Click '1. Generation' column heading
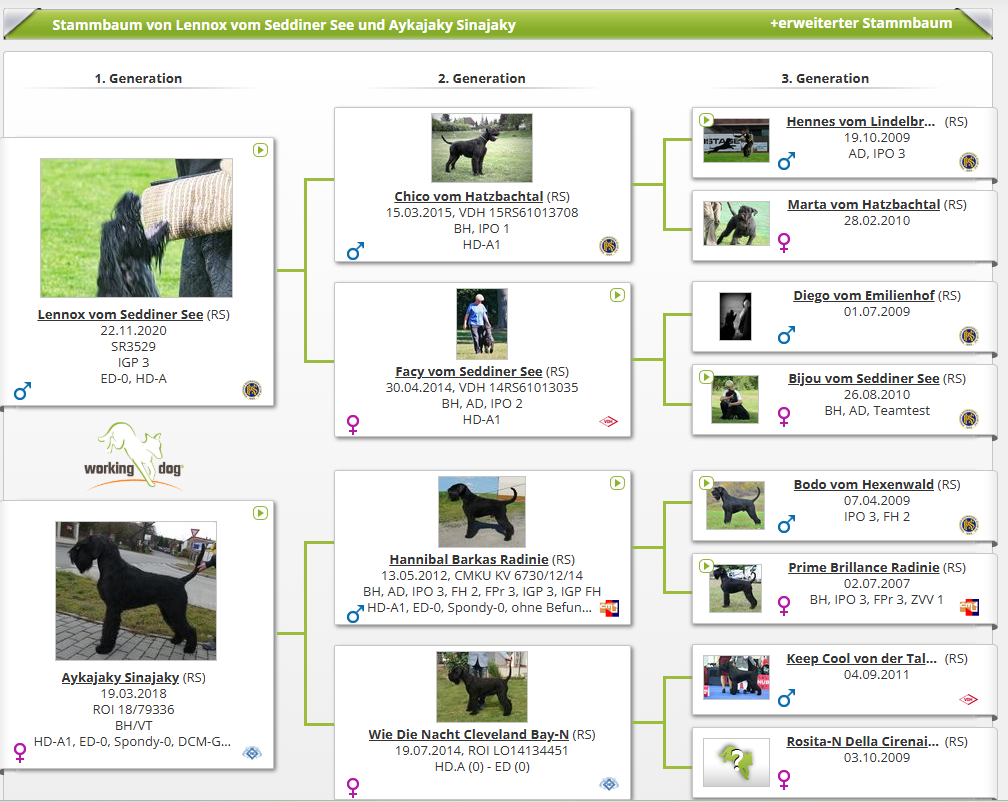This screenshot has height=802, width=1008. pos(138,78)
